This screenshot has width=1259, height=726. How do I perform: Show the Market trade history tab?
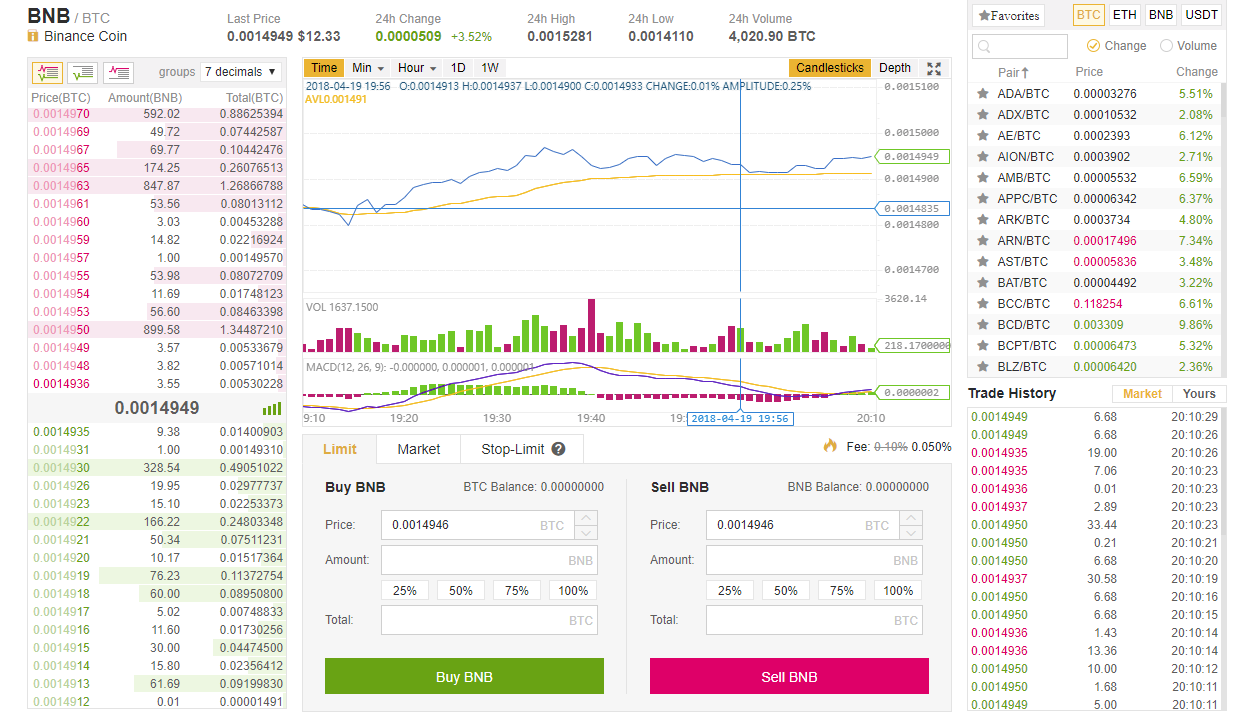coord(1142,394)
